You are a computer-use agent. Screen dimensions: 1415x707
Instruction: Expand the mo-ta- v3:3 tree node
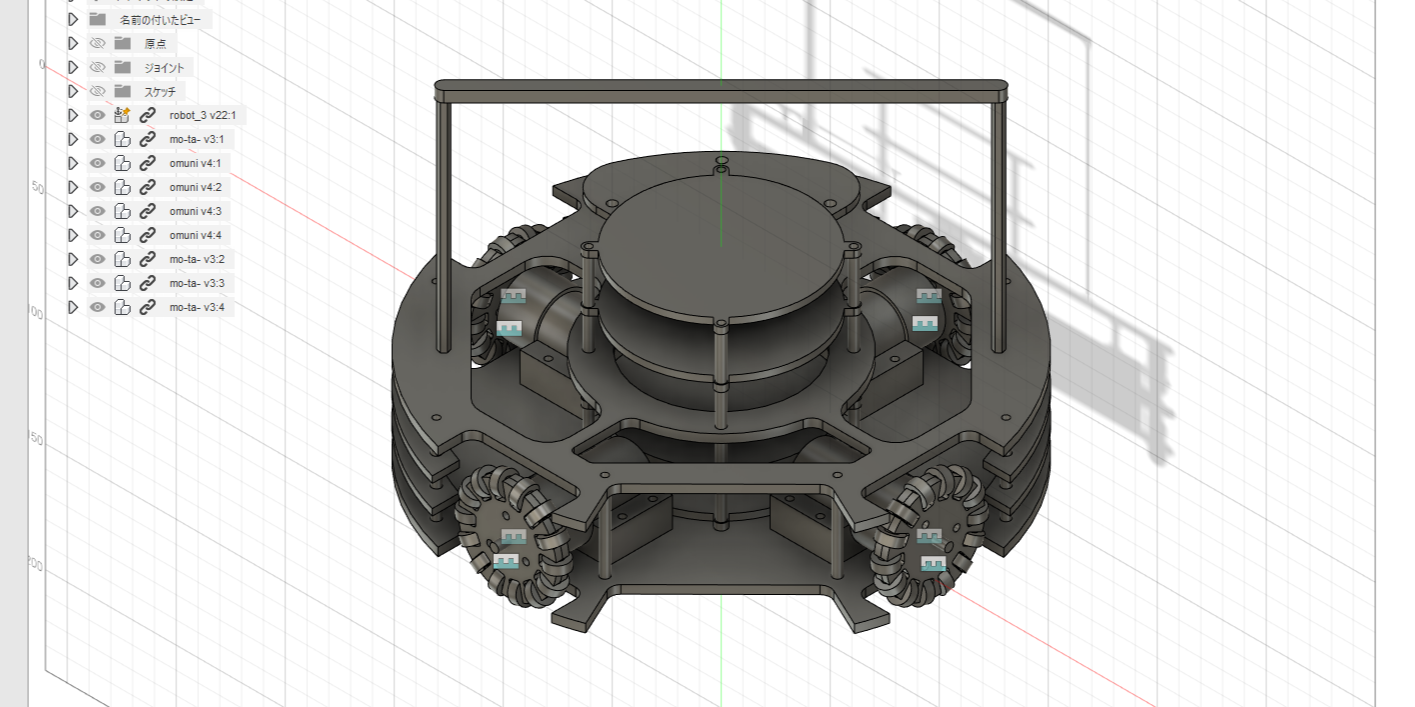(73, 283)
